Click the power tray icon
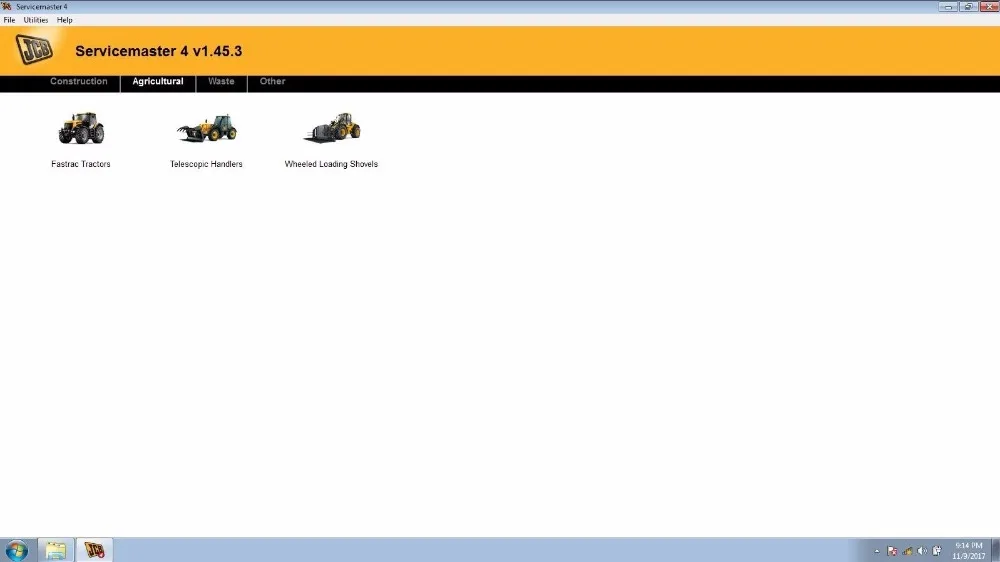The image size is (1000, 562). coord(937,551)
